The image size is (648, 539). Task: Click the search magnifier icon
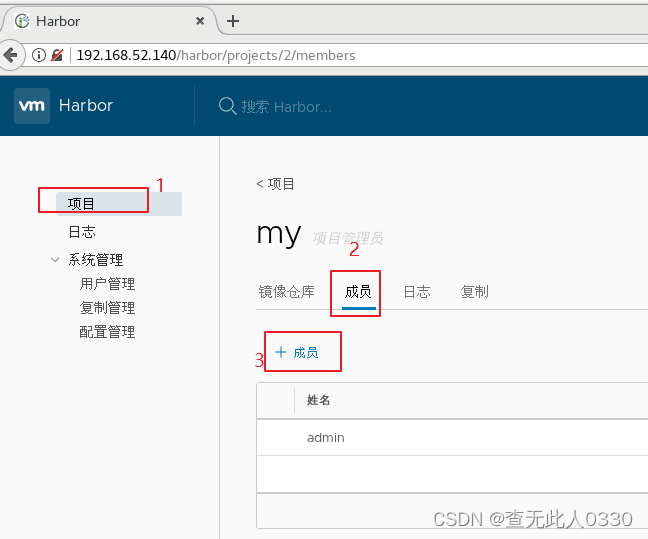pyautogui.click(x=227, y=106)
